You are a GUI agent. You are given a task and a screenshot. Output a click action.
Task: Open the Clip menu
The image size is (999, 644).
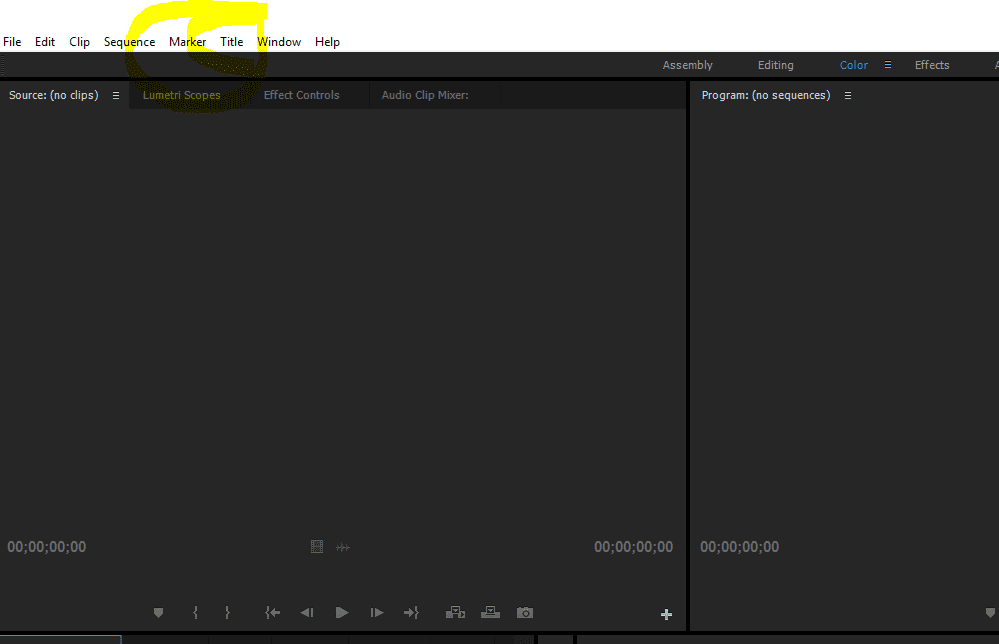(80, 42)
